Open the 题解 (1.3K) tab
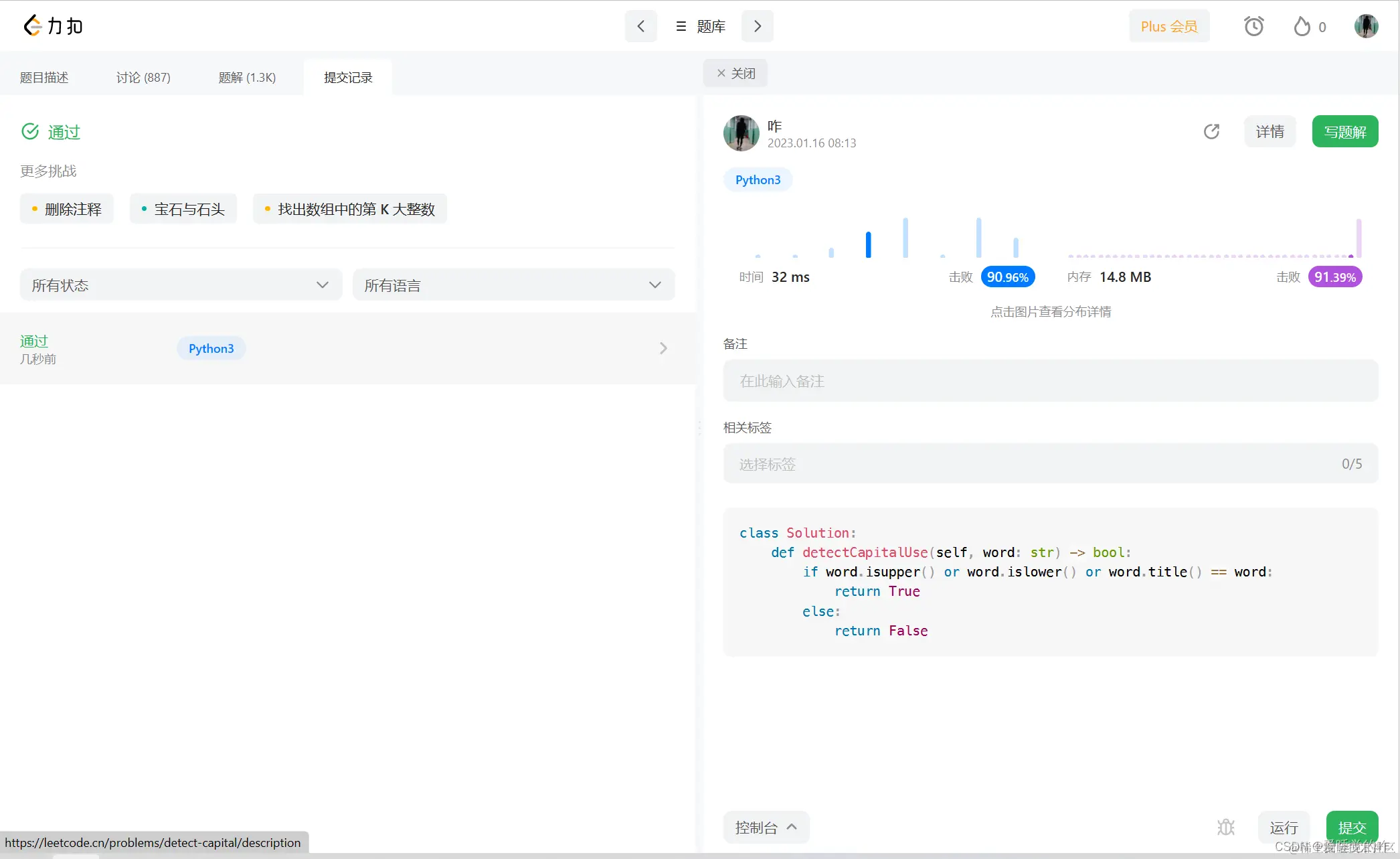1400x859 pixels. pyautogui.click(x=247, y=78)
